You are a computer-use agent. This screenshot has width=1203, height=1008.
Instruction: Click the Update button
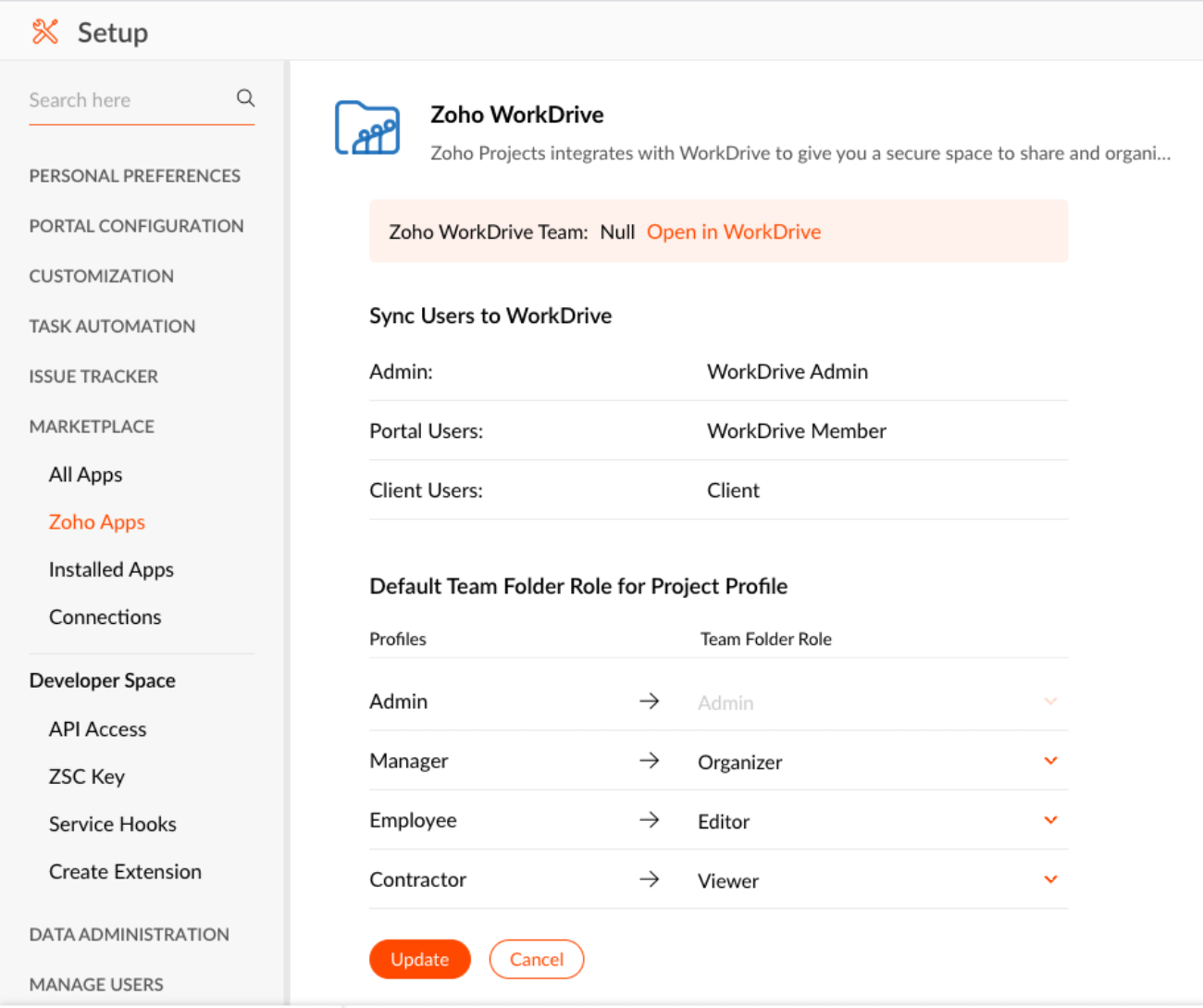point(419,959)
